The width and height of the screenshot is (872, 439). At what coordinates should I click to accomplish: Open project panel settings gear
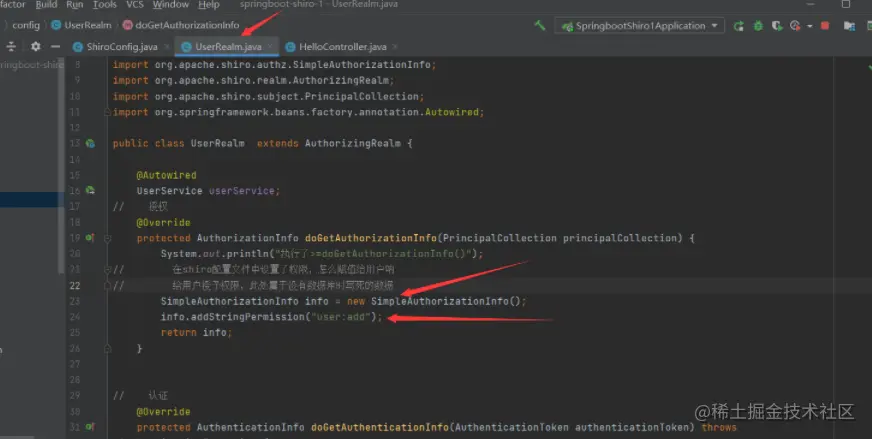click(x=36, y=47)
